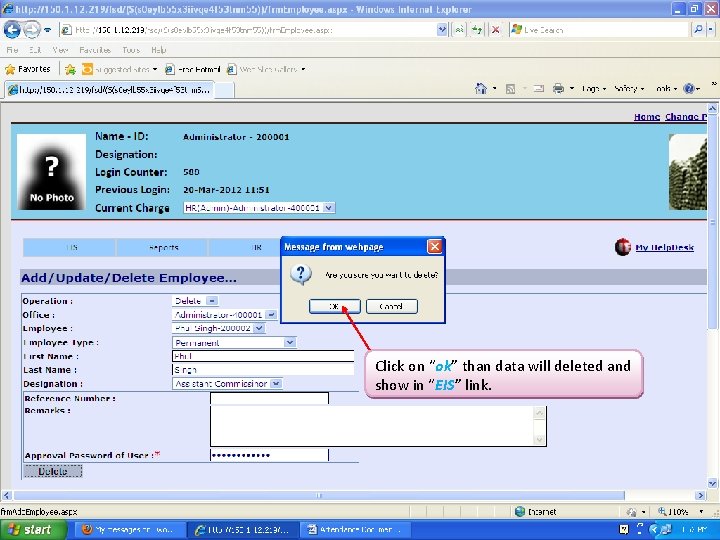Click the No Photo profile picture
Image resolution: width=720 pixels, height=540 pixels.
tap(51, 172)
